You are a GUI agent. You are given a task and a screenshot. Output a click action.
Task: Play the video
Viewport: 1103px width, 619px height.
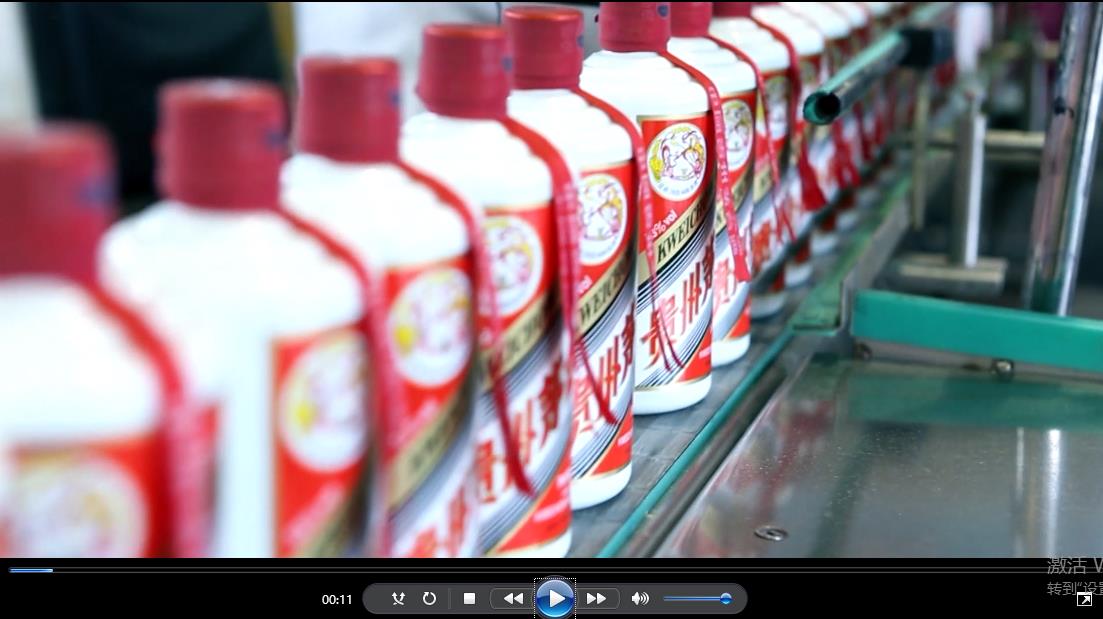554,599
